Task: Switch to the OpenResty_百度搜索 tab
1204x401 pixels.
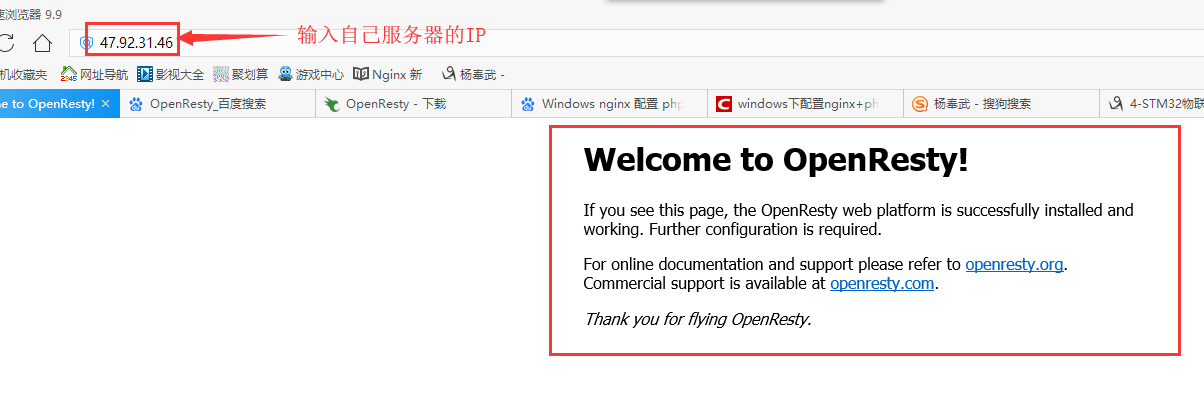Action: coord(207,104)
